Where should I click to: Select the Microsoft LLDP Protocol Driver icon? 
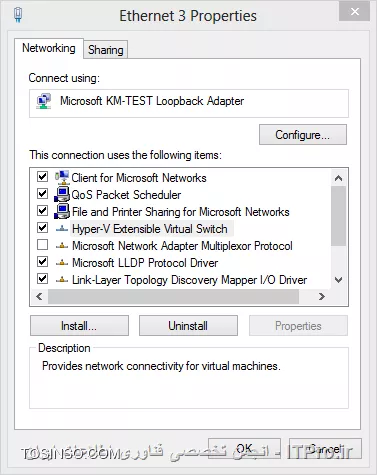(x=62, y=263)
